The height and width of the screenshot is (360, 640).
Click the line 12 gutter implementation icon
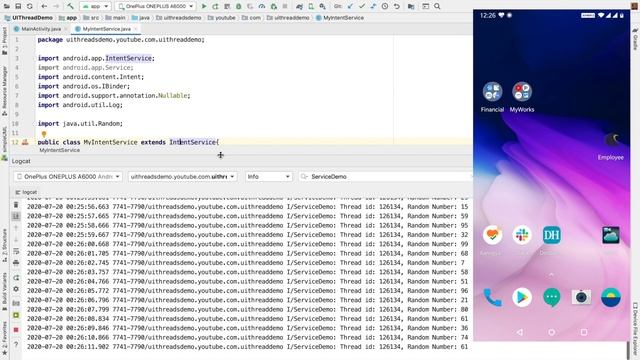(25, 142)
